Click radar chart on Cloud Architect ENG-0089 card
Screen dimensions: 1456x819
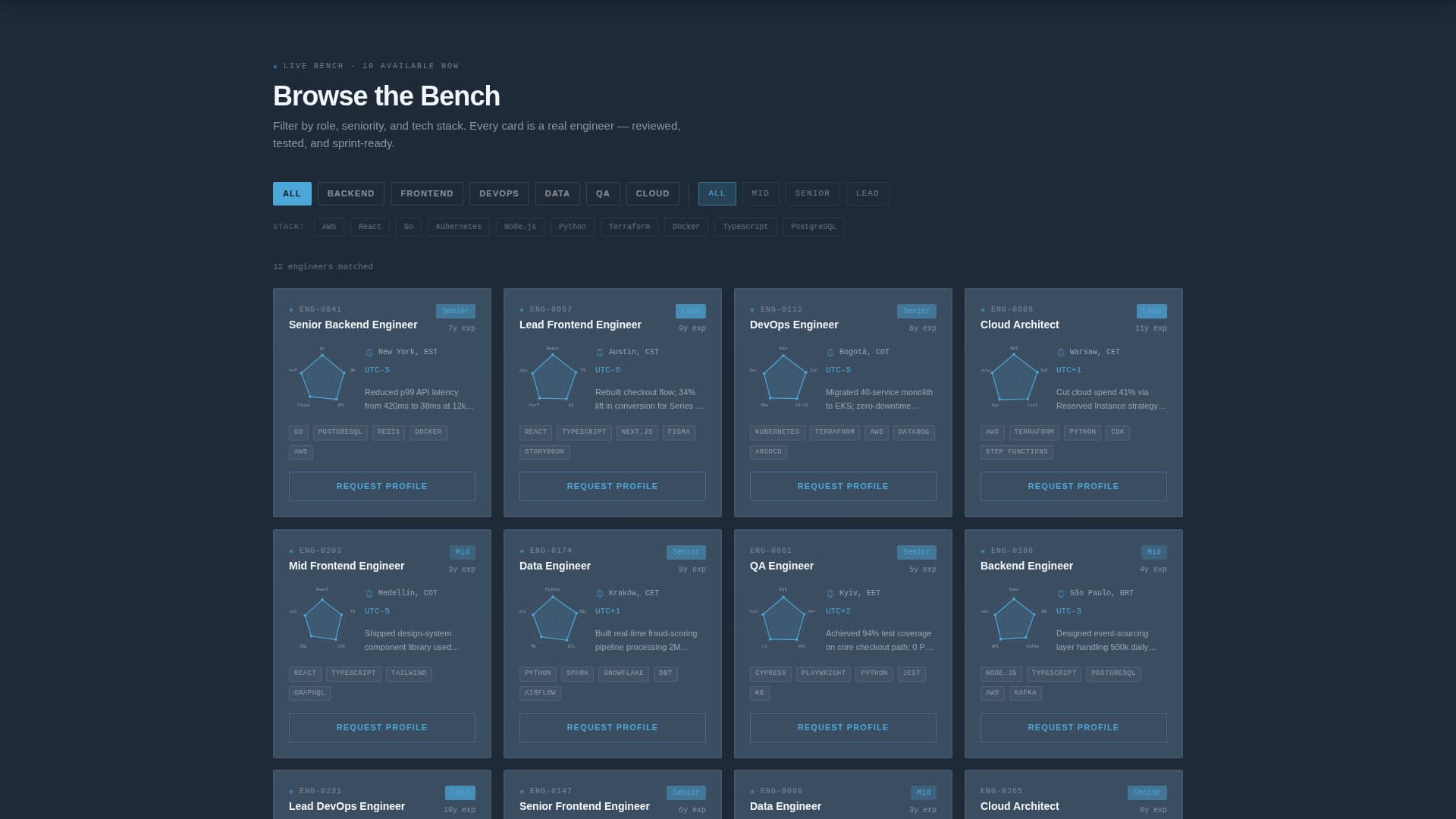[x=1014, y=377]
